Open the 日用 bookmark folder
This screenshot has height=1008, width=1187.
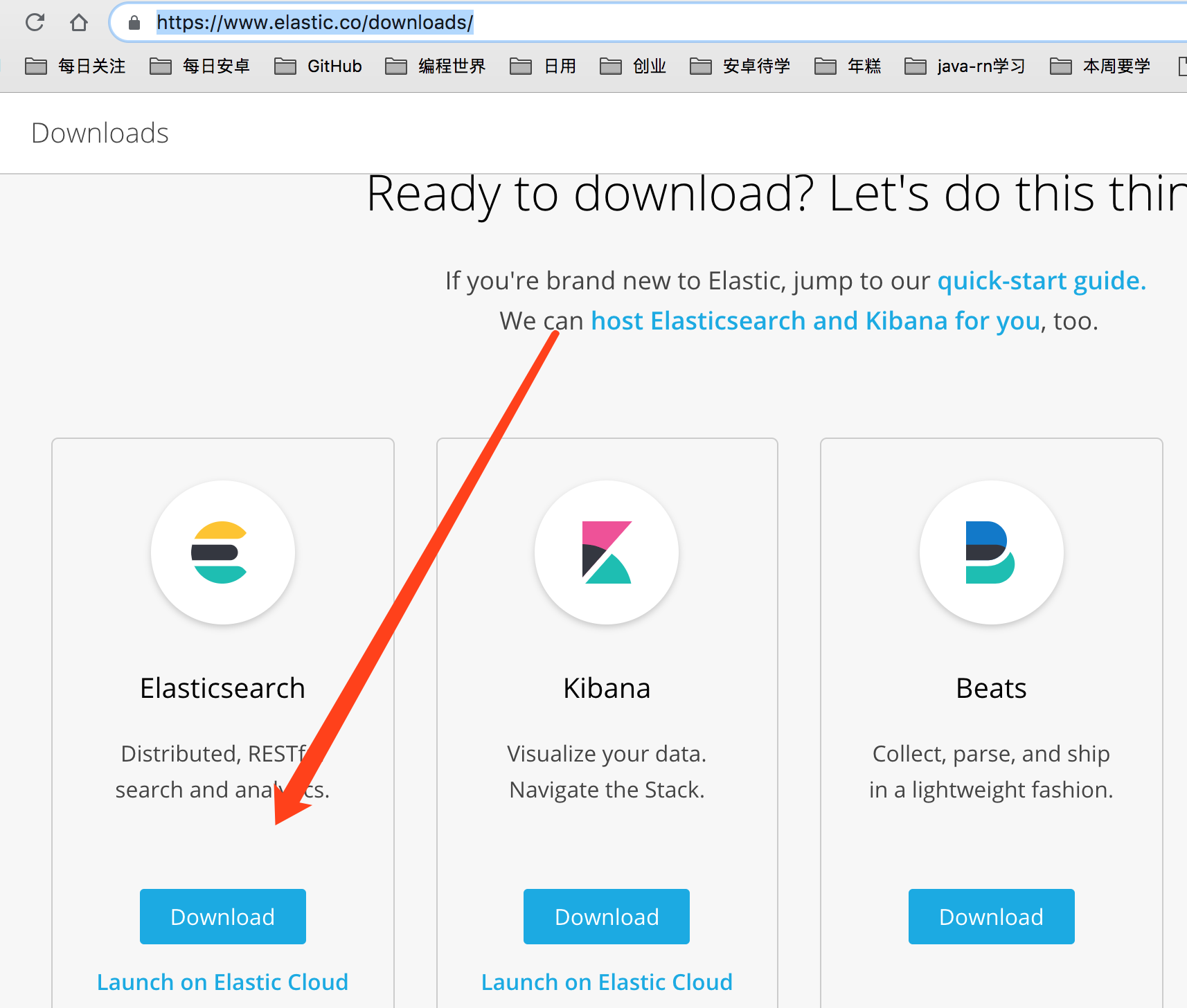tap(543, 66)
